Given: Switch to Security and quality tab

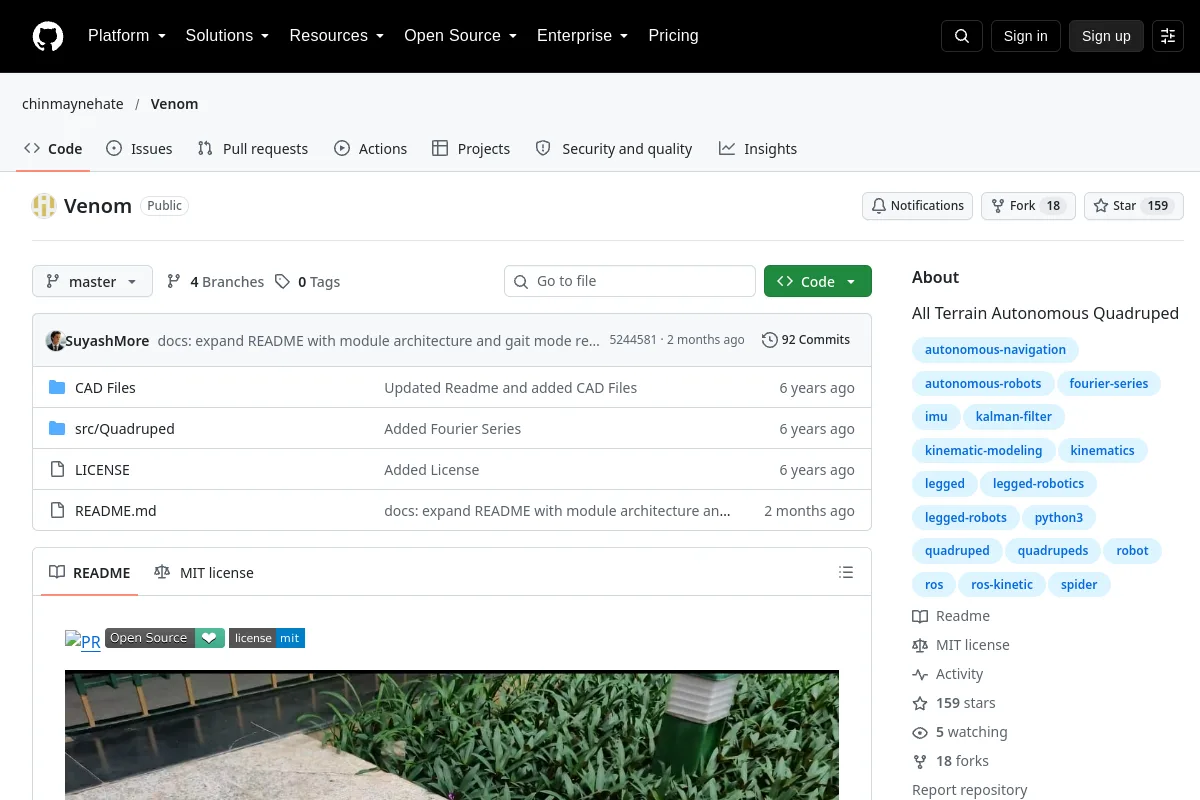Looking at the screenshot, I should (614, 149).
